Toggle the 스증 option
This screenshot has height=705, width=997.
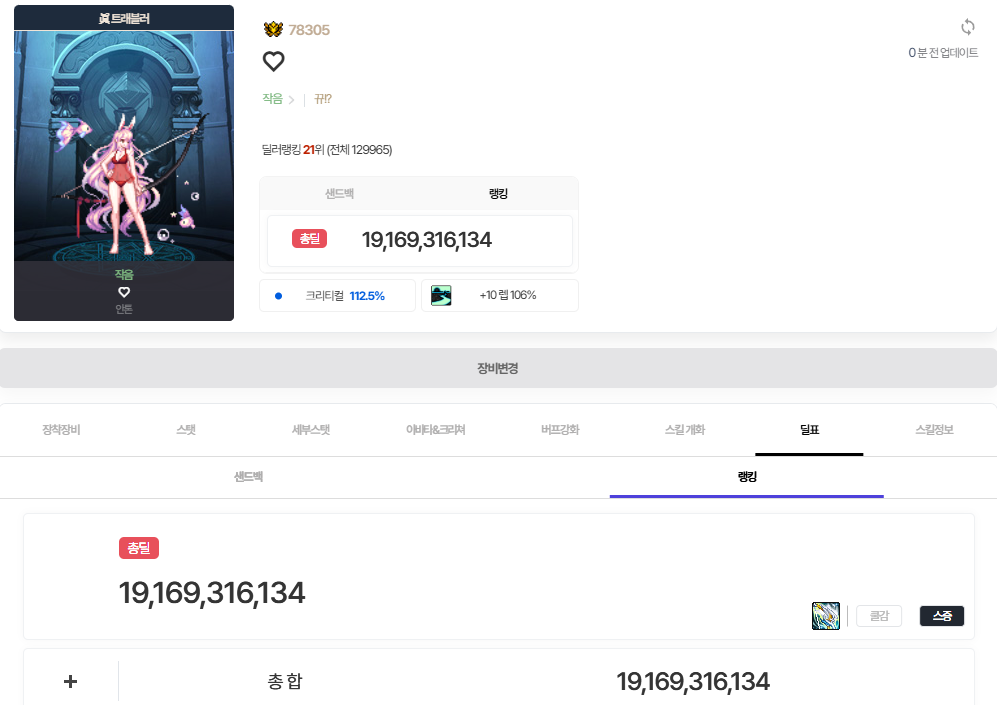(942, 616)
